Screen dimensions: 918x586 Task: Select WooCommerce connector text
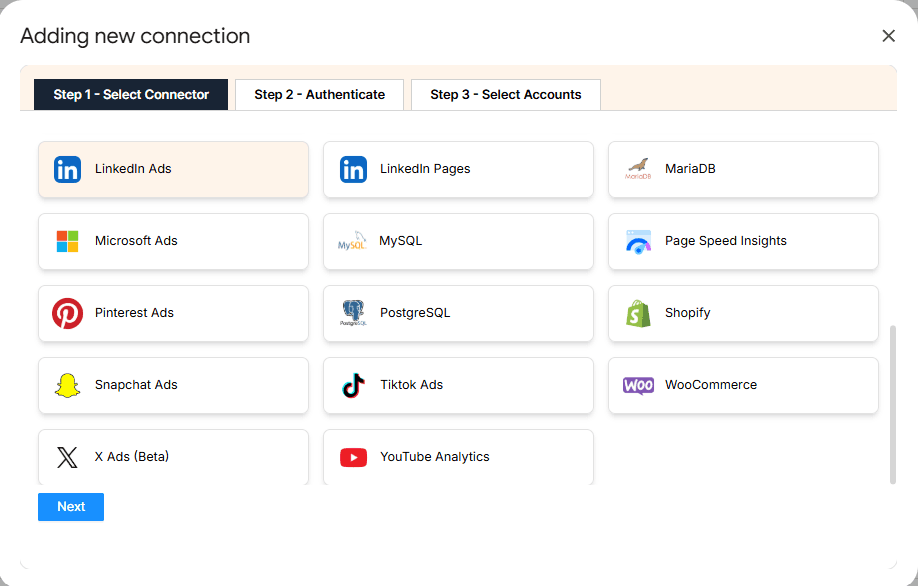(x=711, y=385)
